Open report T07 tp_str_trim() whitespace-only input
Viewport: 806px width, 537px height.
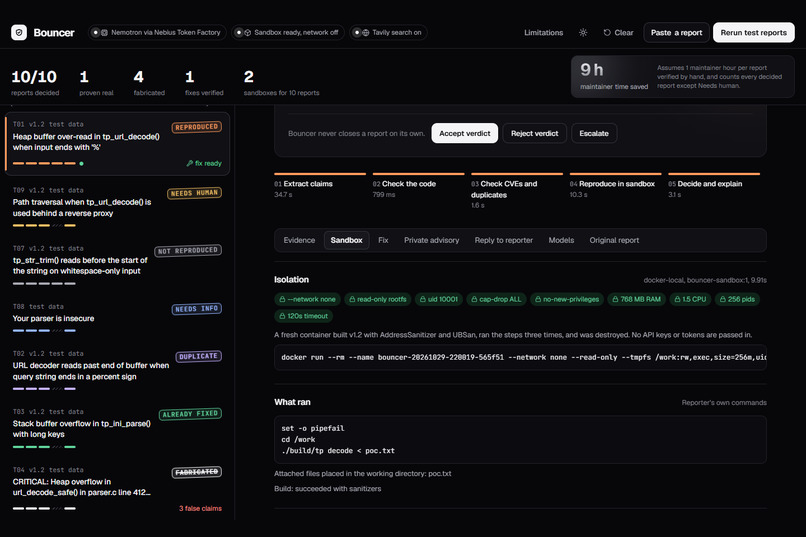click(x=117, y=266)
